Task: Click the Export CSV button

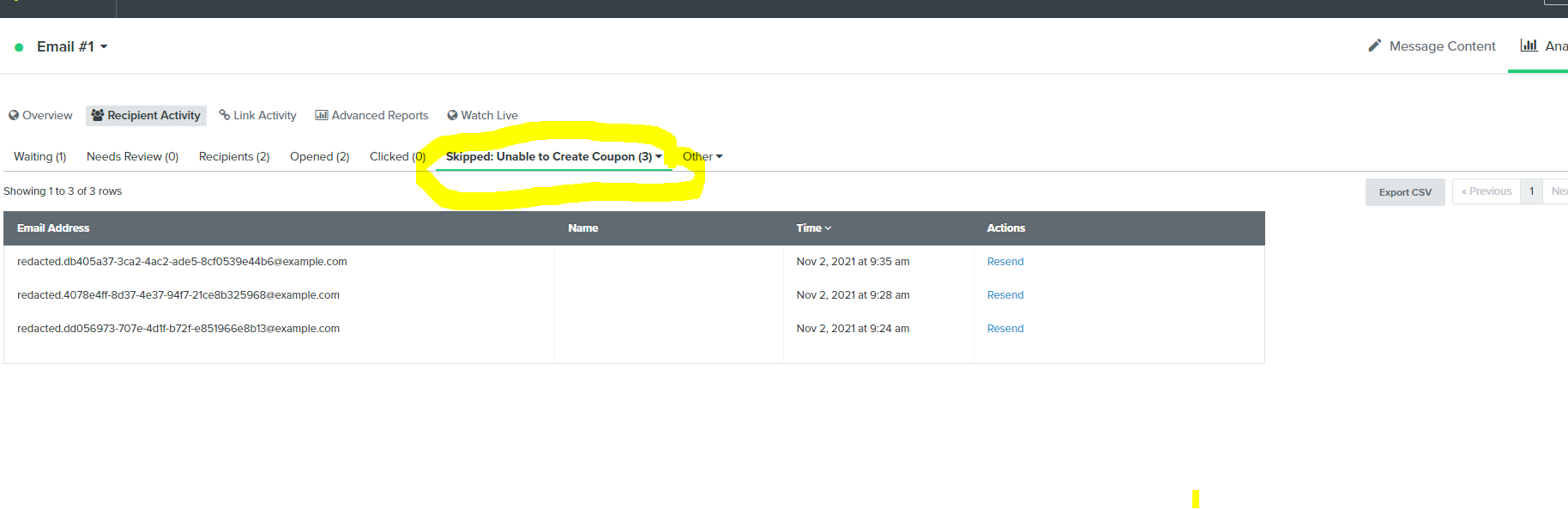Action: click(x=1405, y=192)
